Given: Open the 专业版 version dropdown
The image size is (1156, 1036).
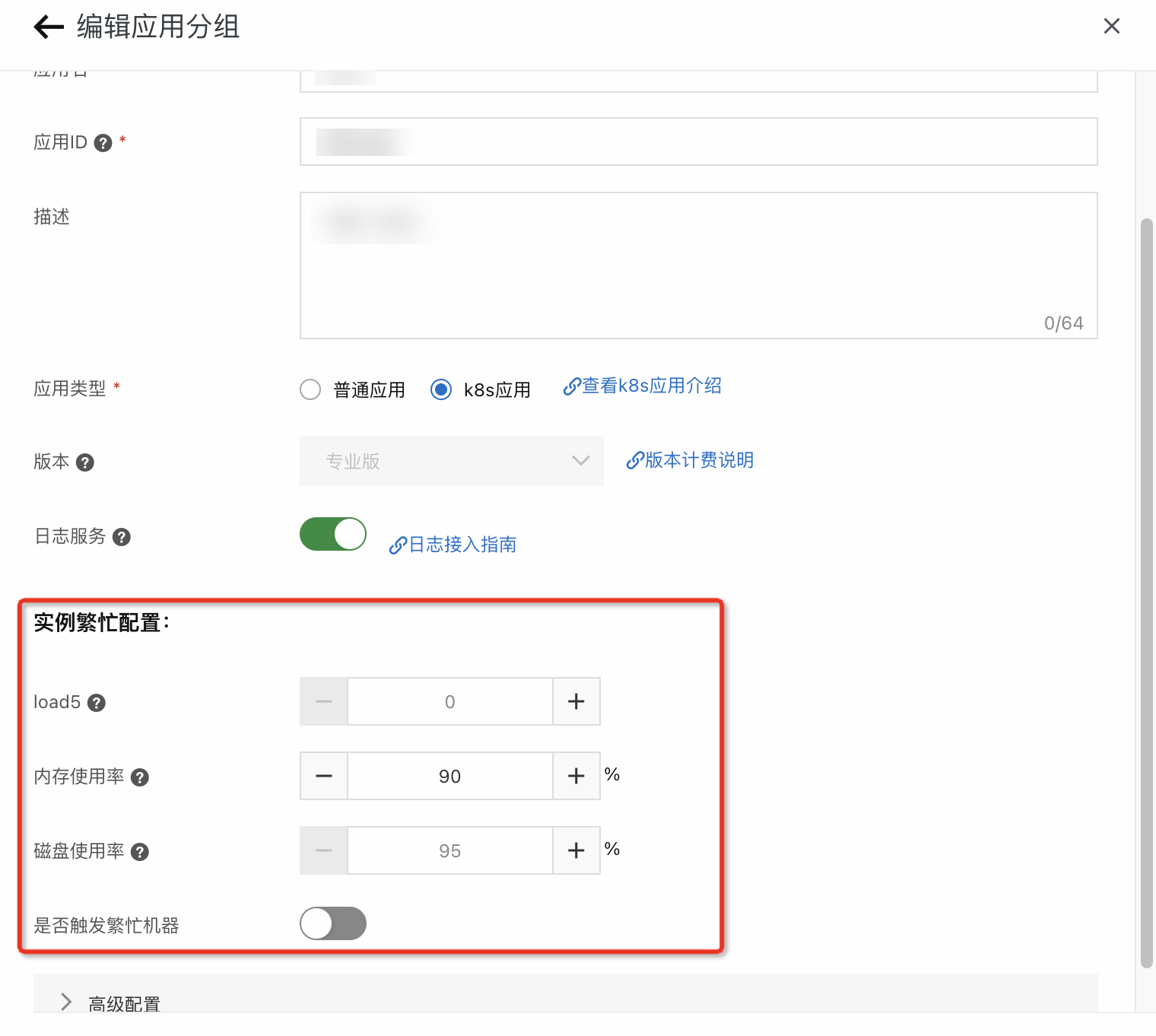Looking at the screenshot, I should [x=452, y=461].
